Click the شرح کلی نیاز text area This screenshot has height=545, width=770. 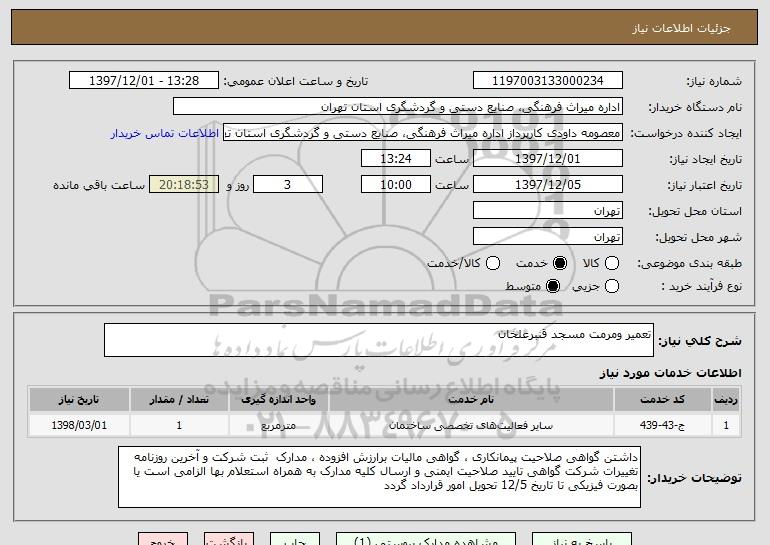pyautogui.click(x=379, y=340)
